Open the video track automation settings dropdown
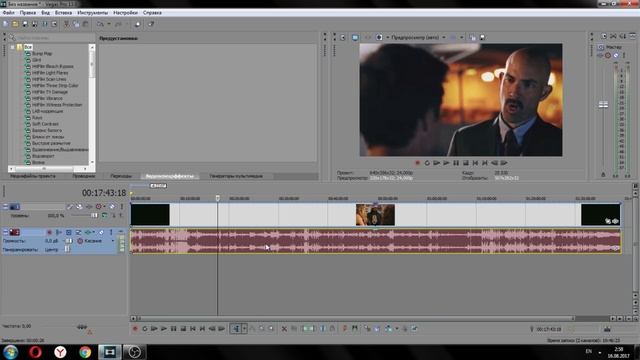The height and width of the screenshot is (360, 640). 104,207
